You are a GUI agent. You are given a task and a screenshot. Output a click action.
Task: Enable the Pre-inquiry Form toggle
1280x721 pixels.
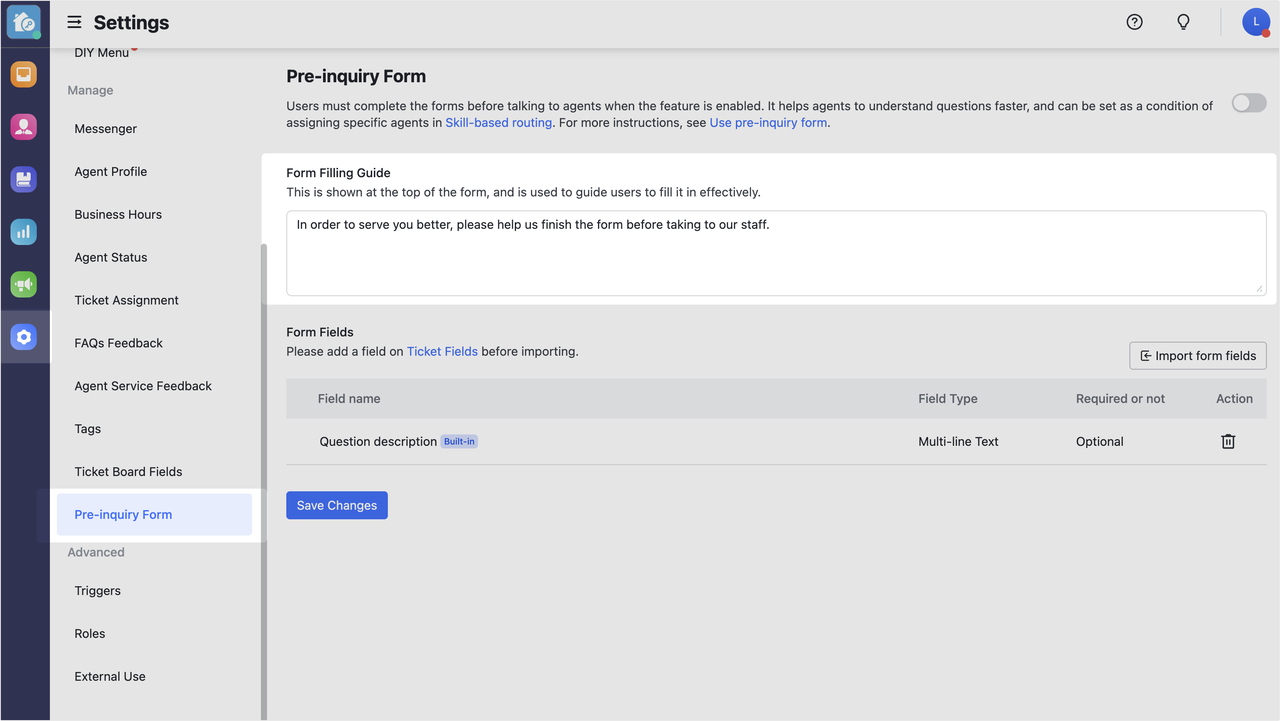tap(1249, 103)
